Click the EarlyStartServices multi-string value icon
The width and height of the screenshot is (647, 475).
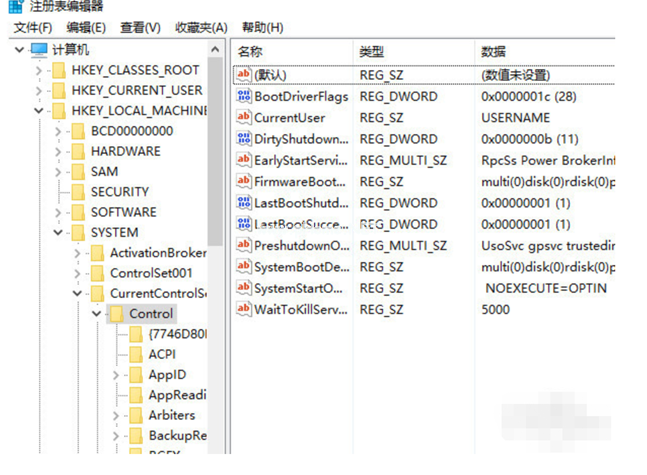(x=244, y=160)
